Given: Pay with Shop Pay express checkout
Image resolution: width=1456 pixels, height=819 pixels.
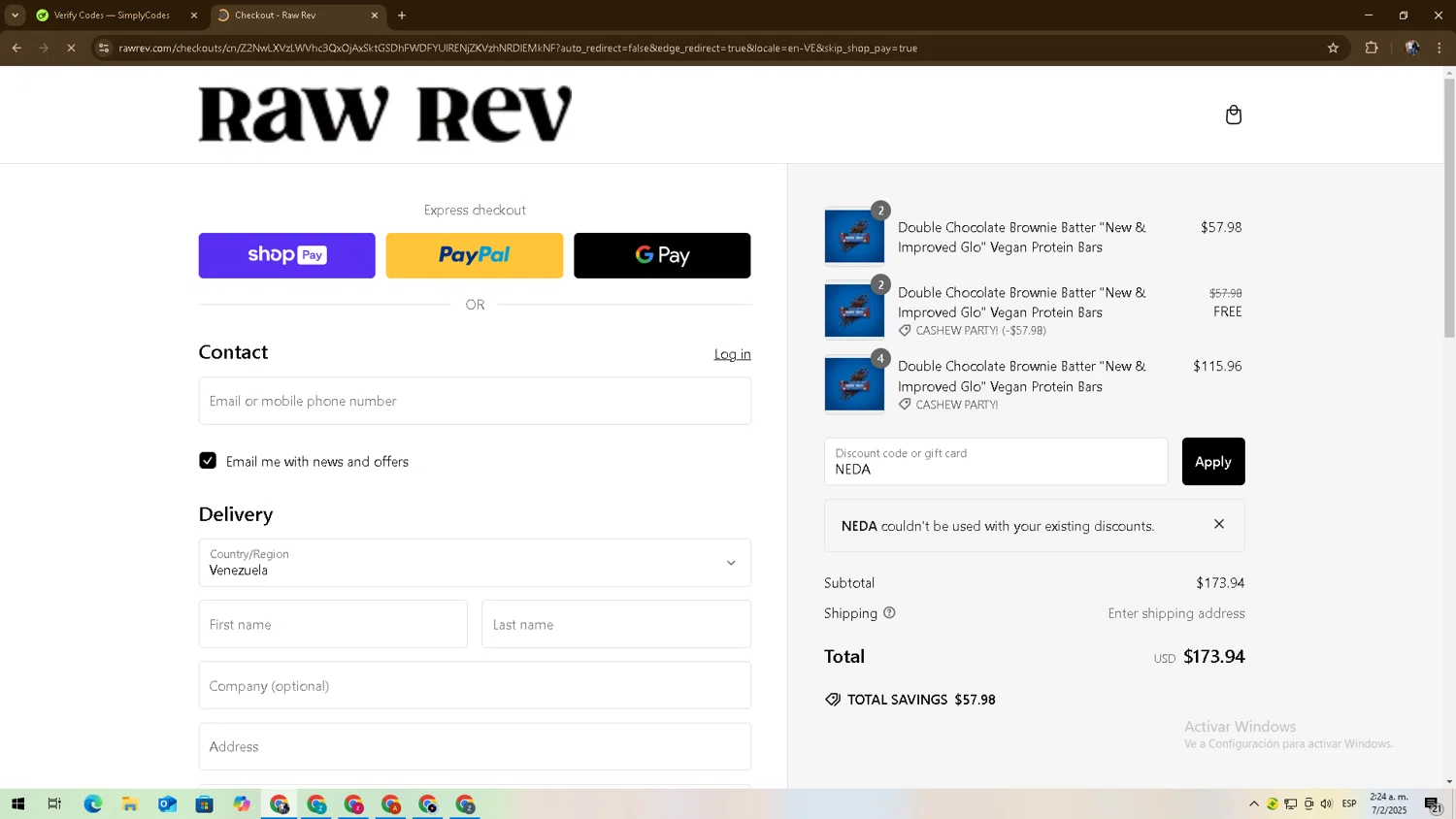Looking at the screenshot, I should (x=287, y=255).
